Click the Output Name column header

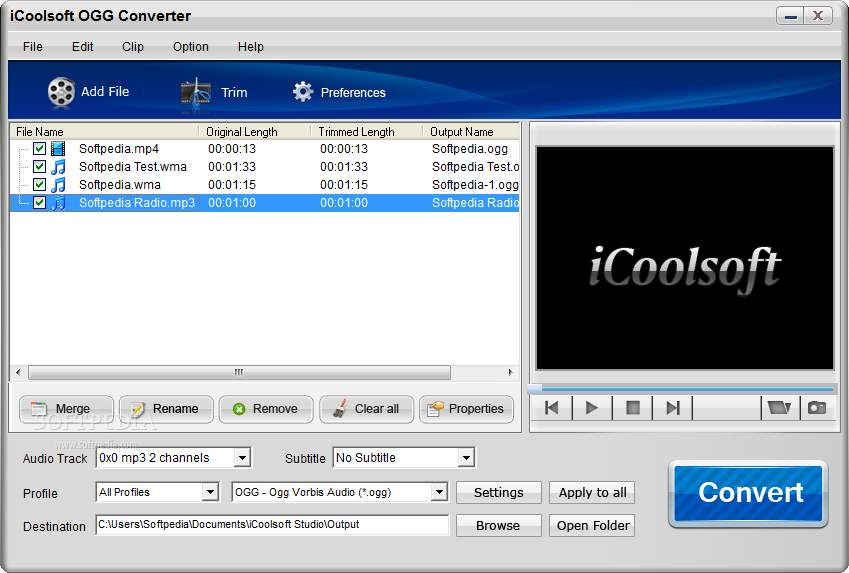click(x=471, y=132)
